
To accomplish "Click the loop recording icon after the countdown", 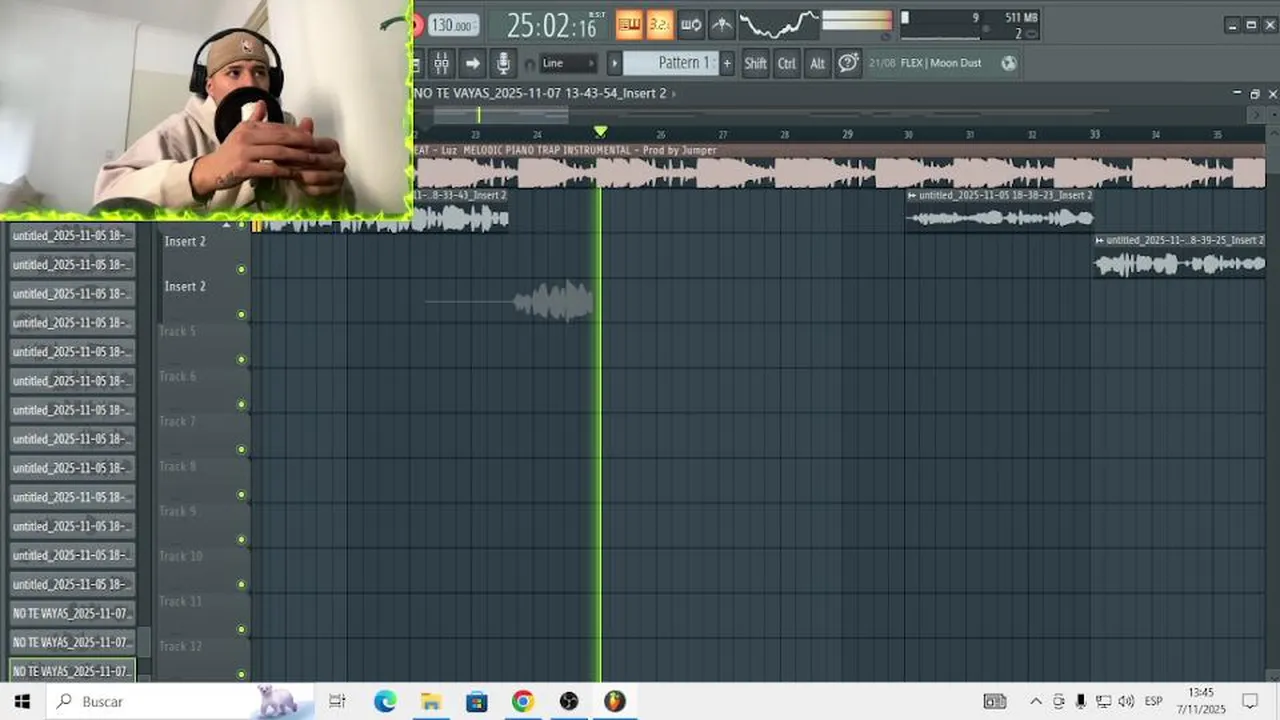I will (x=690, y=24).
